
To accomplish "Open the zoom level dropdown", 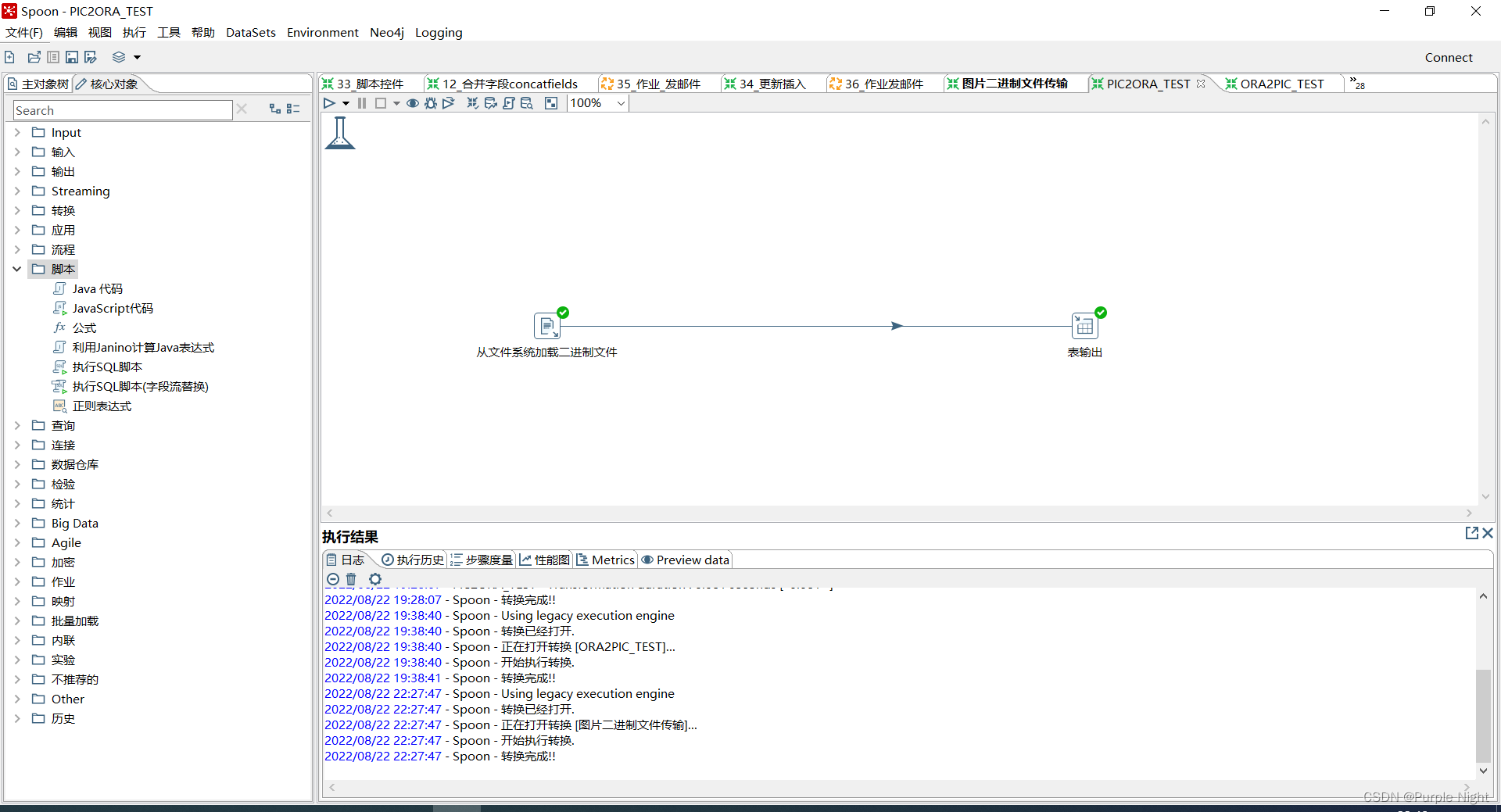I will (619, 102).
